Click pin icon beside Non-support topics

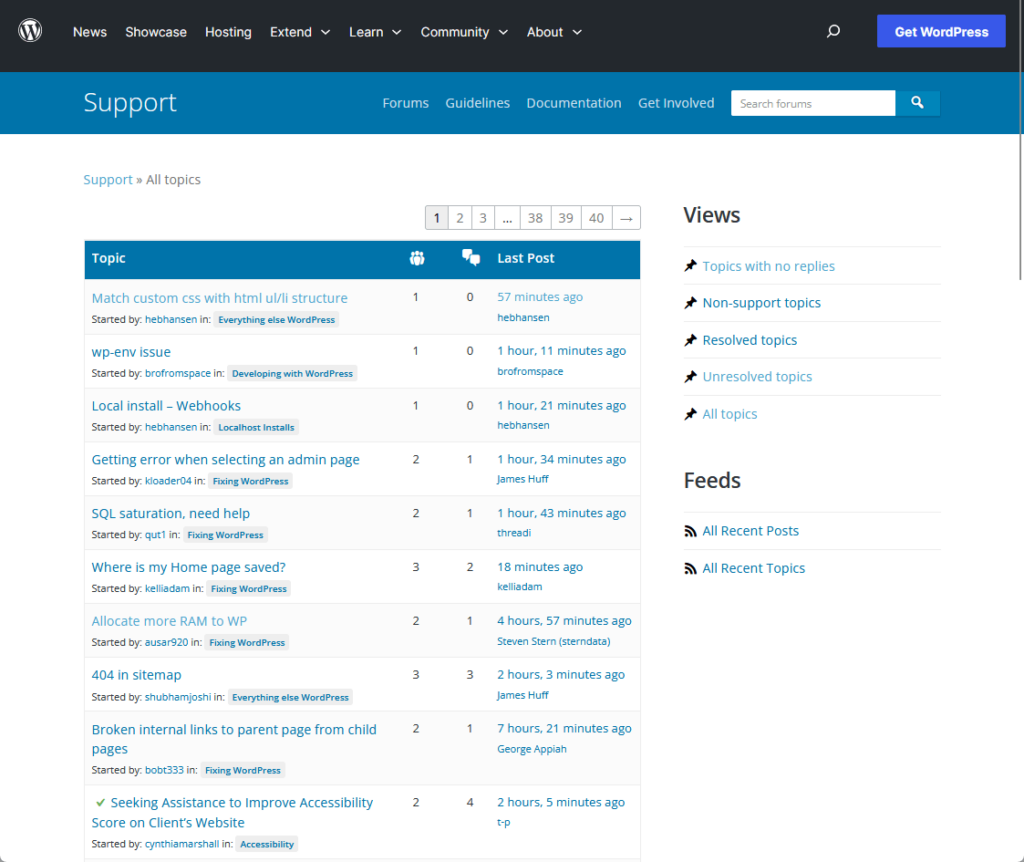[691, 303]
